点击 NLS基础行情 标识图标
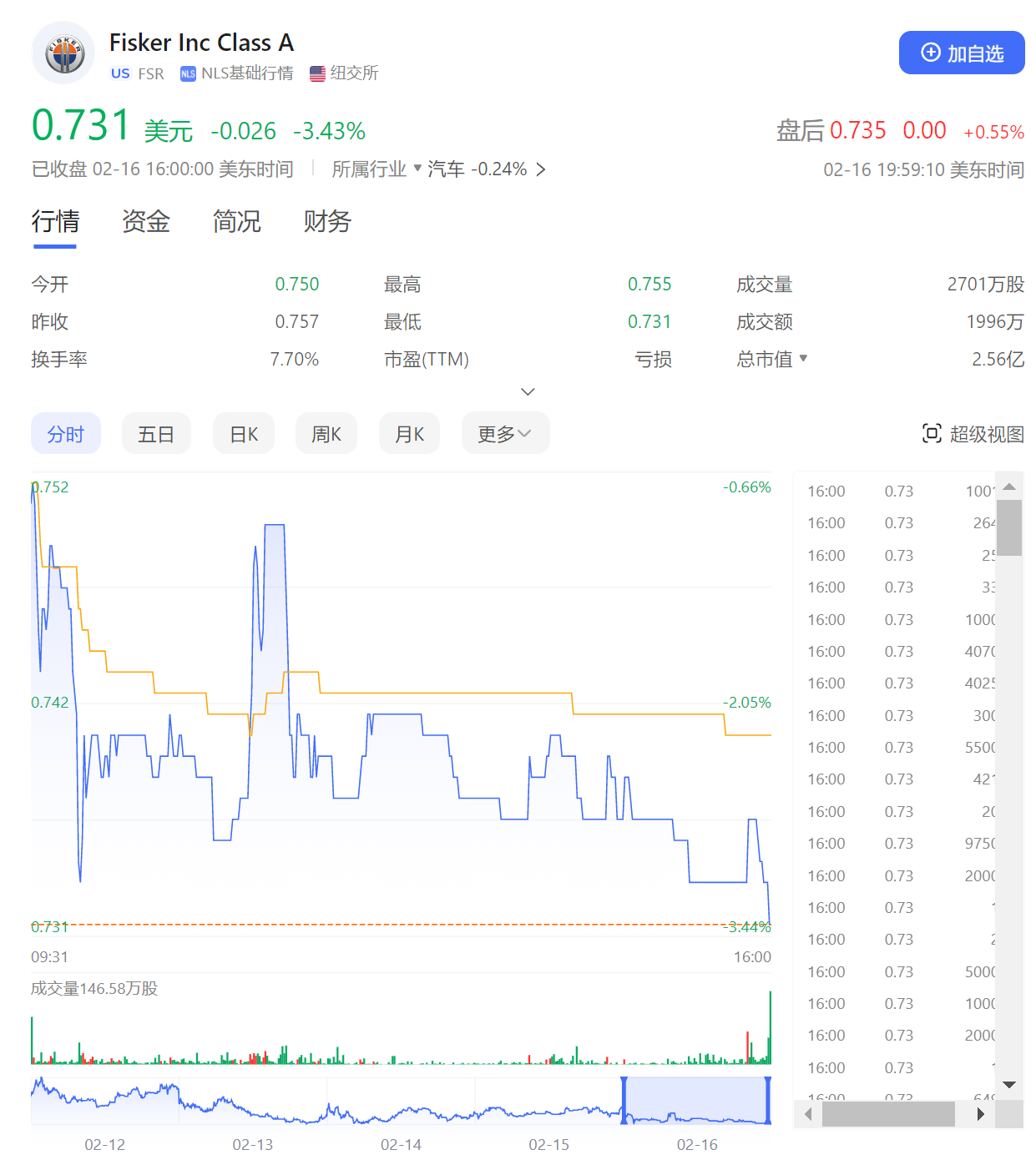This screenshot has width=1036, height=1170. 187,73
